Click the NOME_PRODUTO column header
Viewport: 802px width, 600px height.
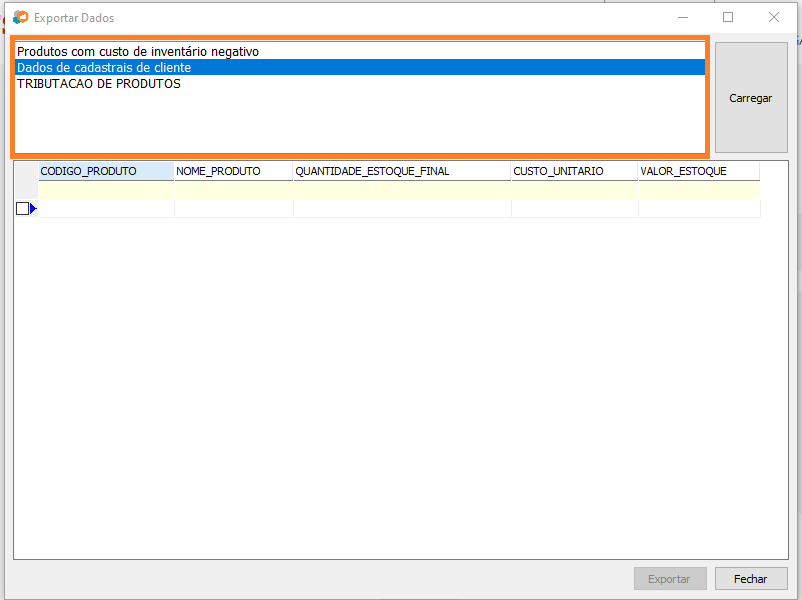coord(233,171)
